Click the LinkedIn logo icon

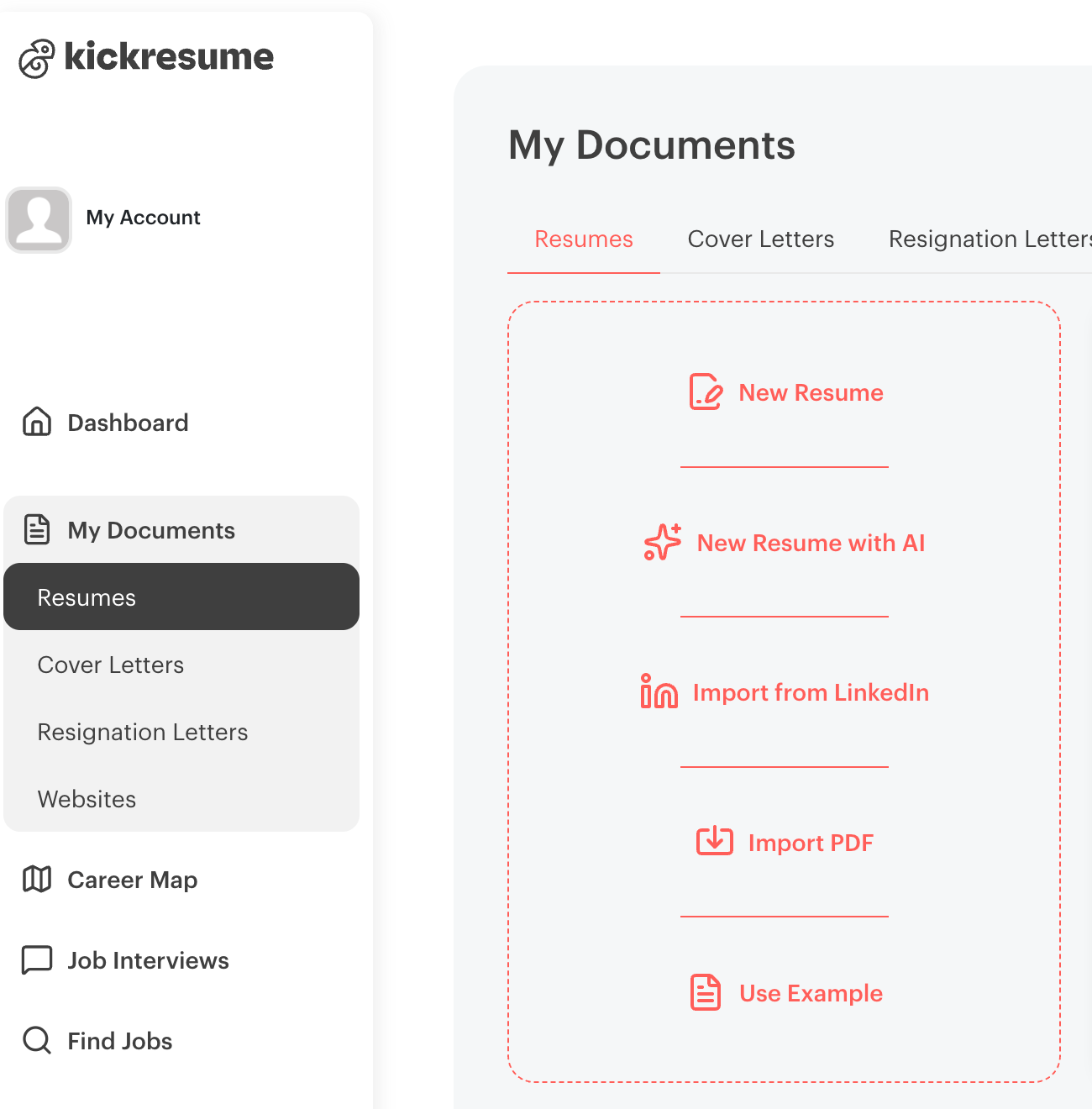(659, 692)
